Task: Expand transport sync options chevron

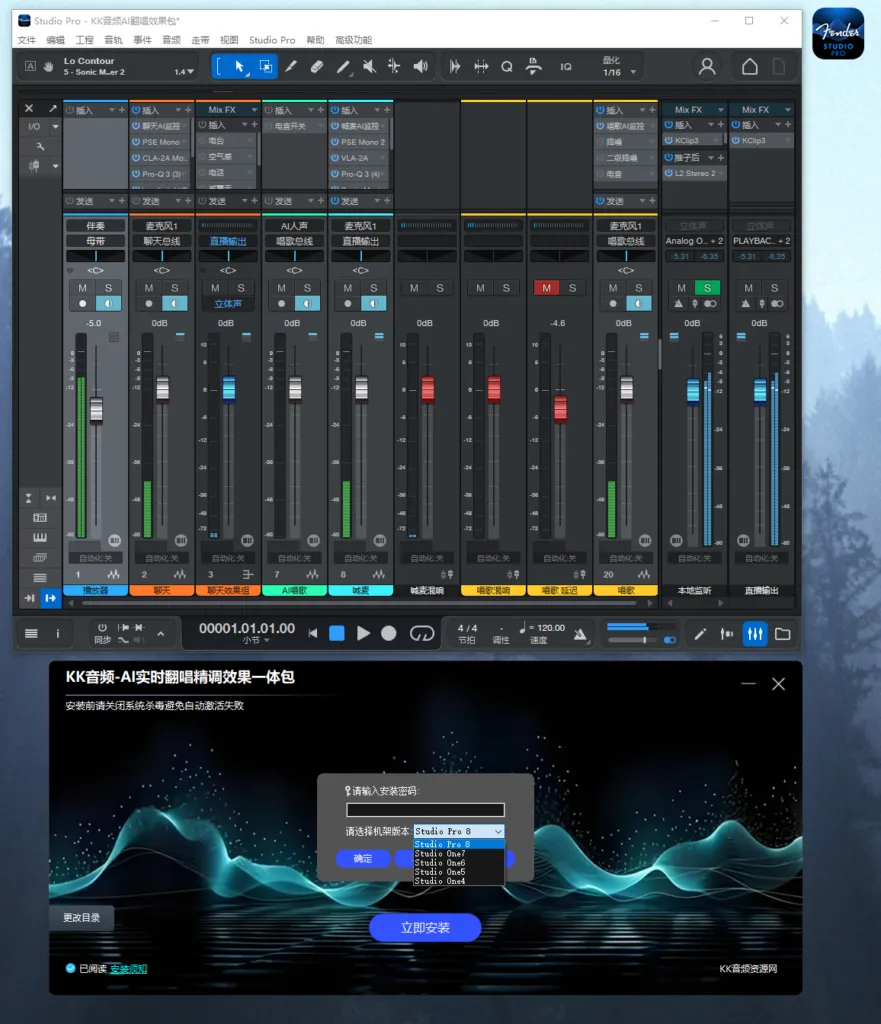Action: click(x=161, y=633)
